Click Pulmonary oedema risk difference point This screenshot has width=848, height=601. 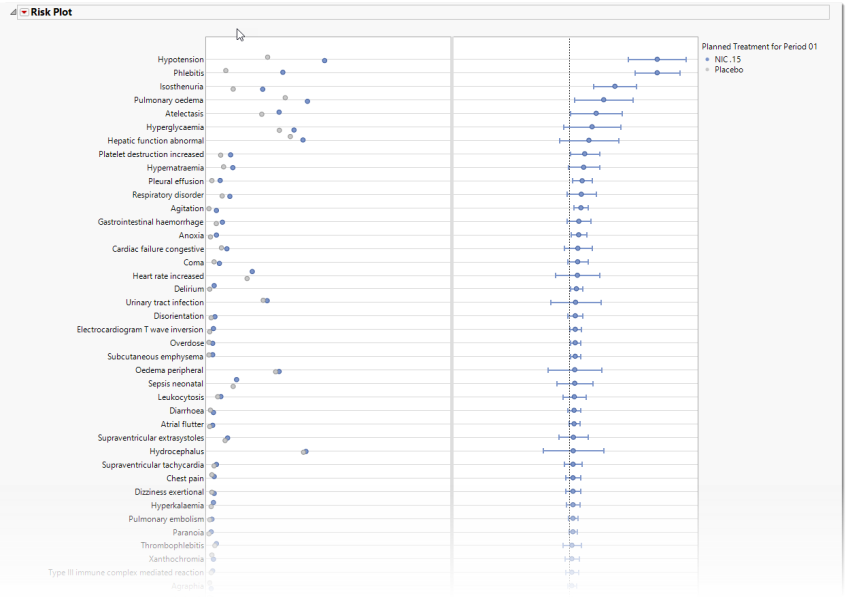(x=604, y=100)
